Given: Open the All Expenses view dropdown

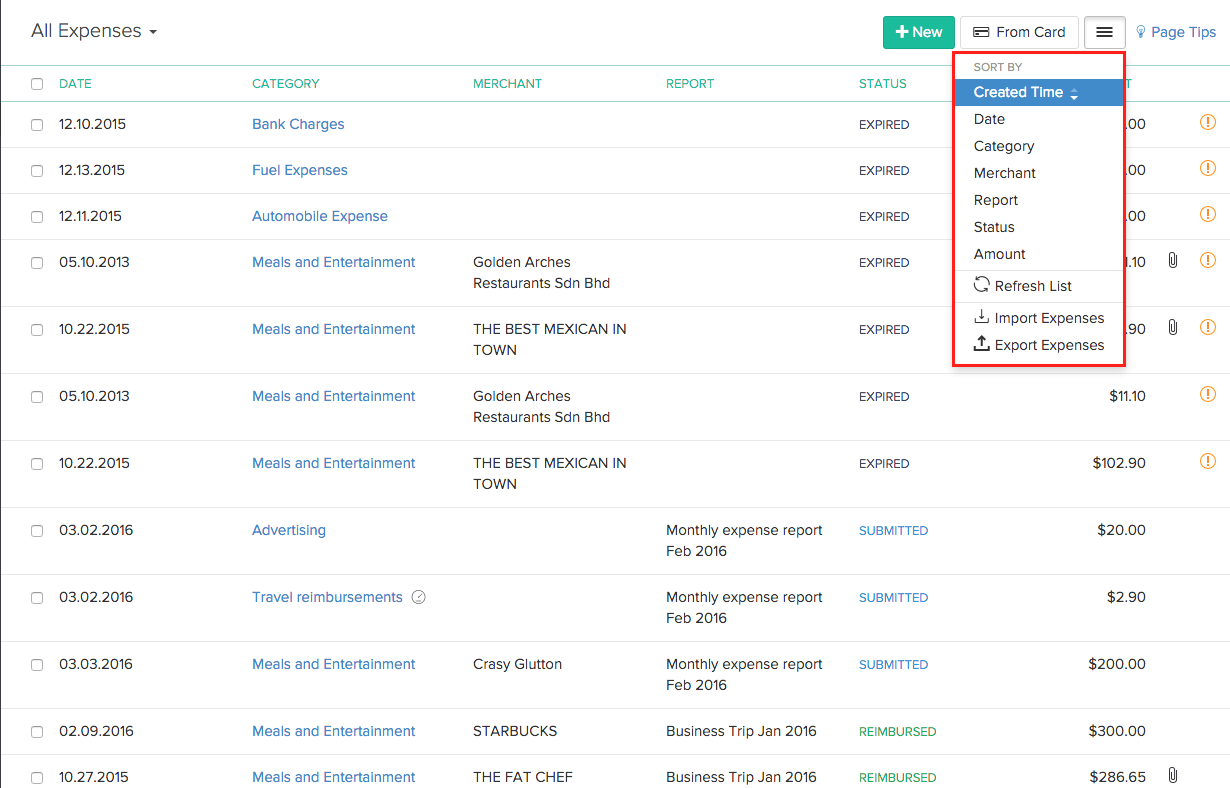Looking at the screenshot, I should pyautogui.click(x=94, y=31).
